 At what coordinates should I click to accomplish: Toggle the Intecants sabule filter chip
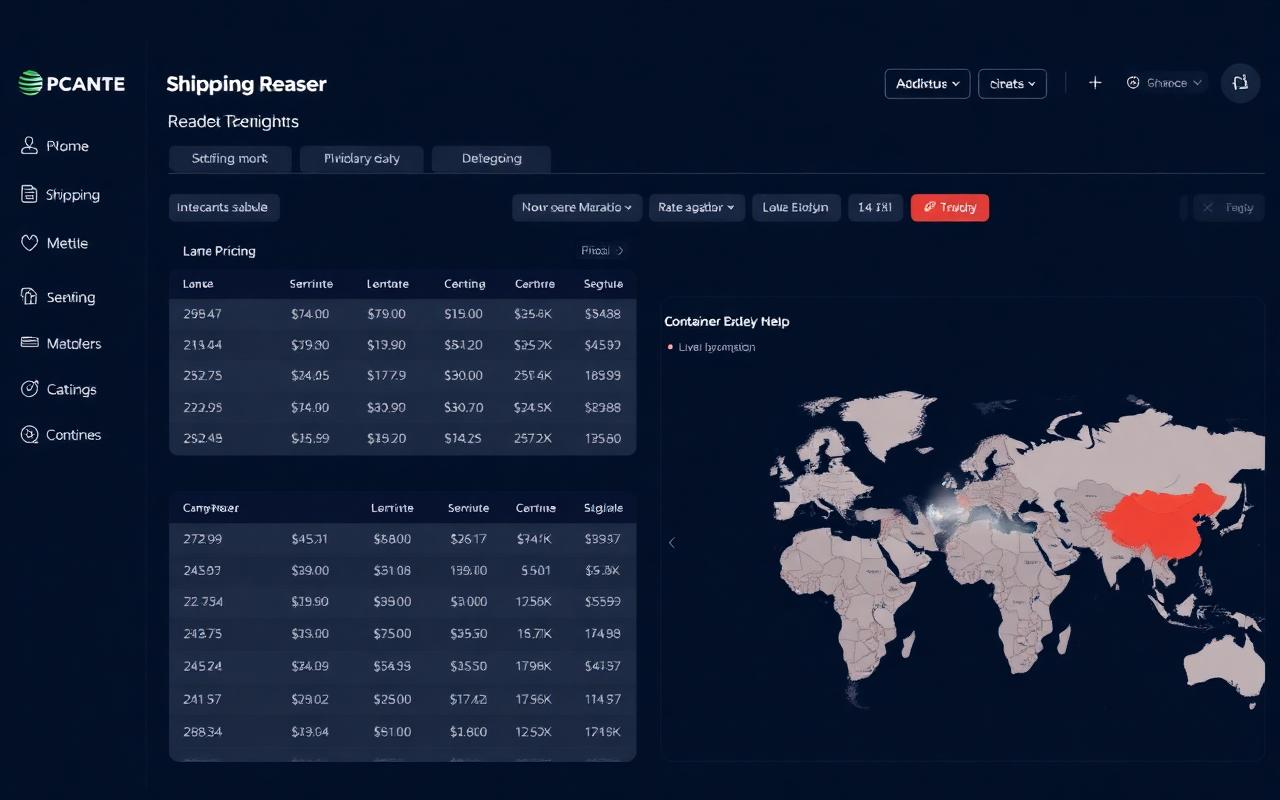(223, 207)
